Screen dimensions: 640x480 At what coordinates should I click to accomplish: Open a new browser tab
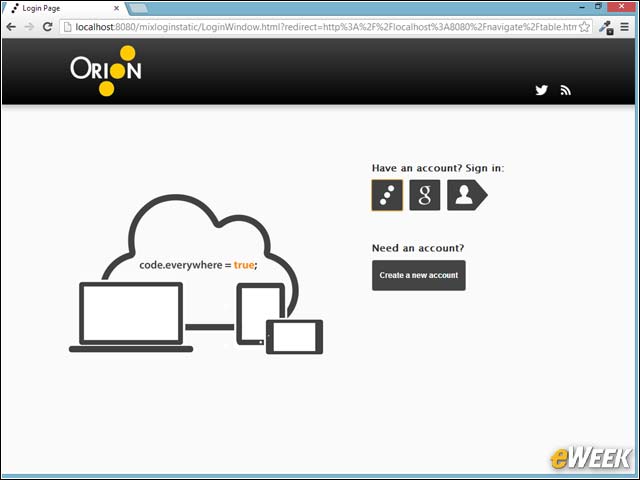(138, 9)
